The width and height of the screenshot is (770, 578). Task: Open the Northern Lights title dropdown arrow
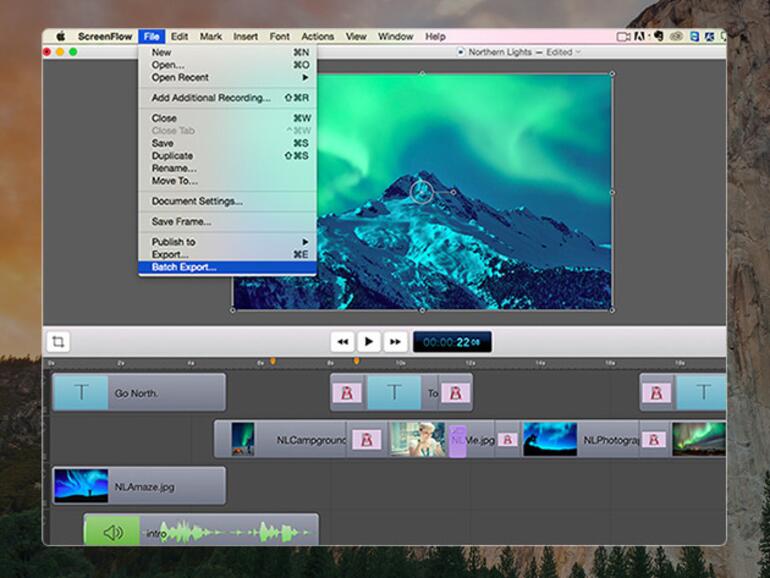[x=578, y=52]
